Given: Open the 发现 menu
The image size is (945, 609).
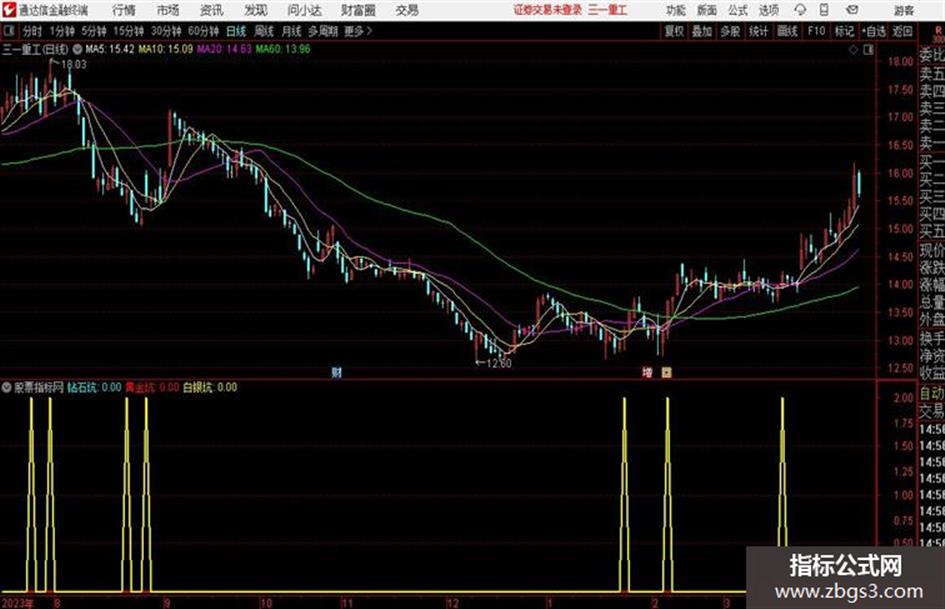Looking at the screenshot, I should 256,10.
